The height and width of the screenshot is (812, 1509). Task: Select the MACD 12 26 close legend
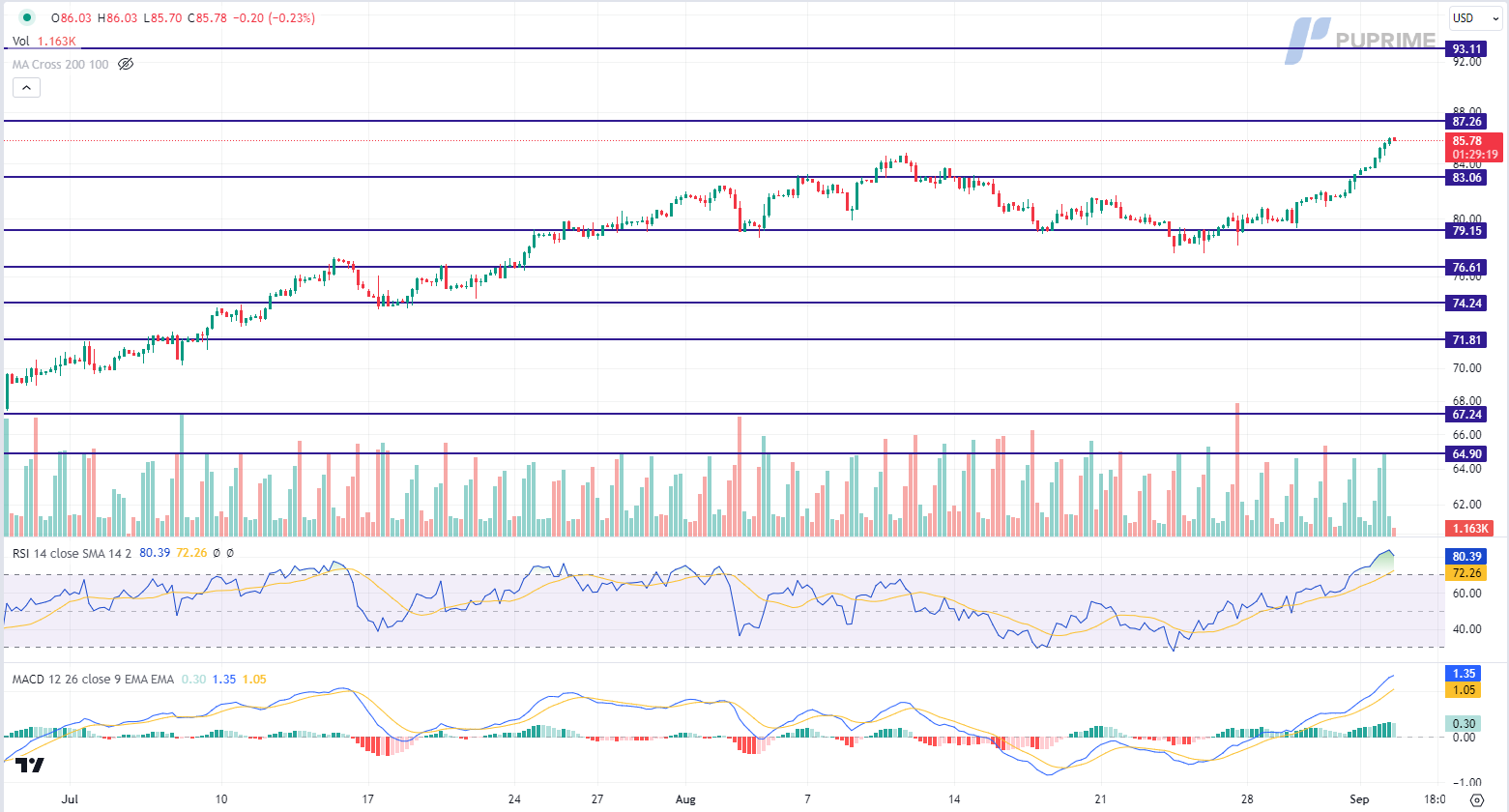point(93,680)
